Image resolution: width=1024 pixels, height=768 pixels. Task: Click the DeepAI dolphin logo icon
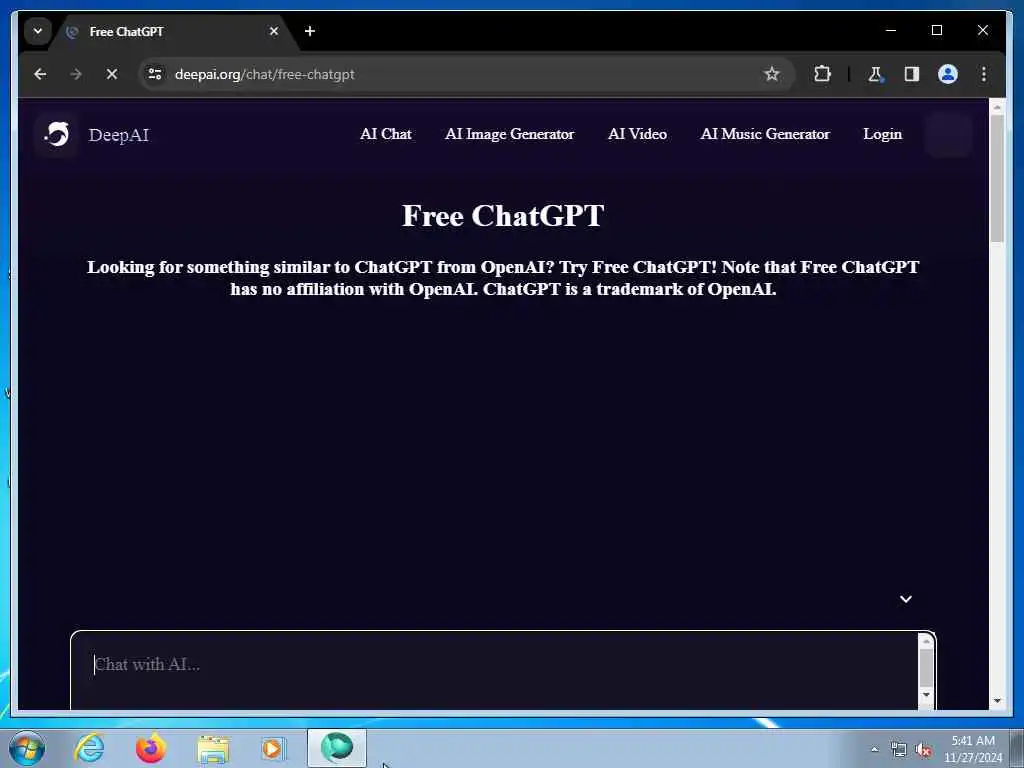(x=56, y=135)
